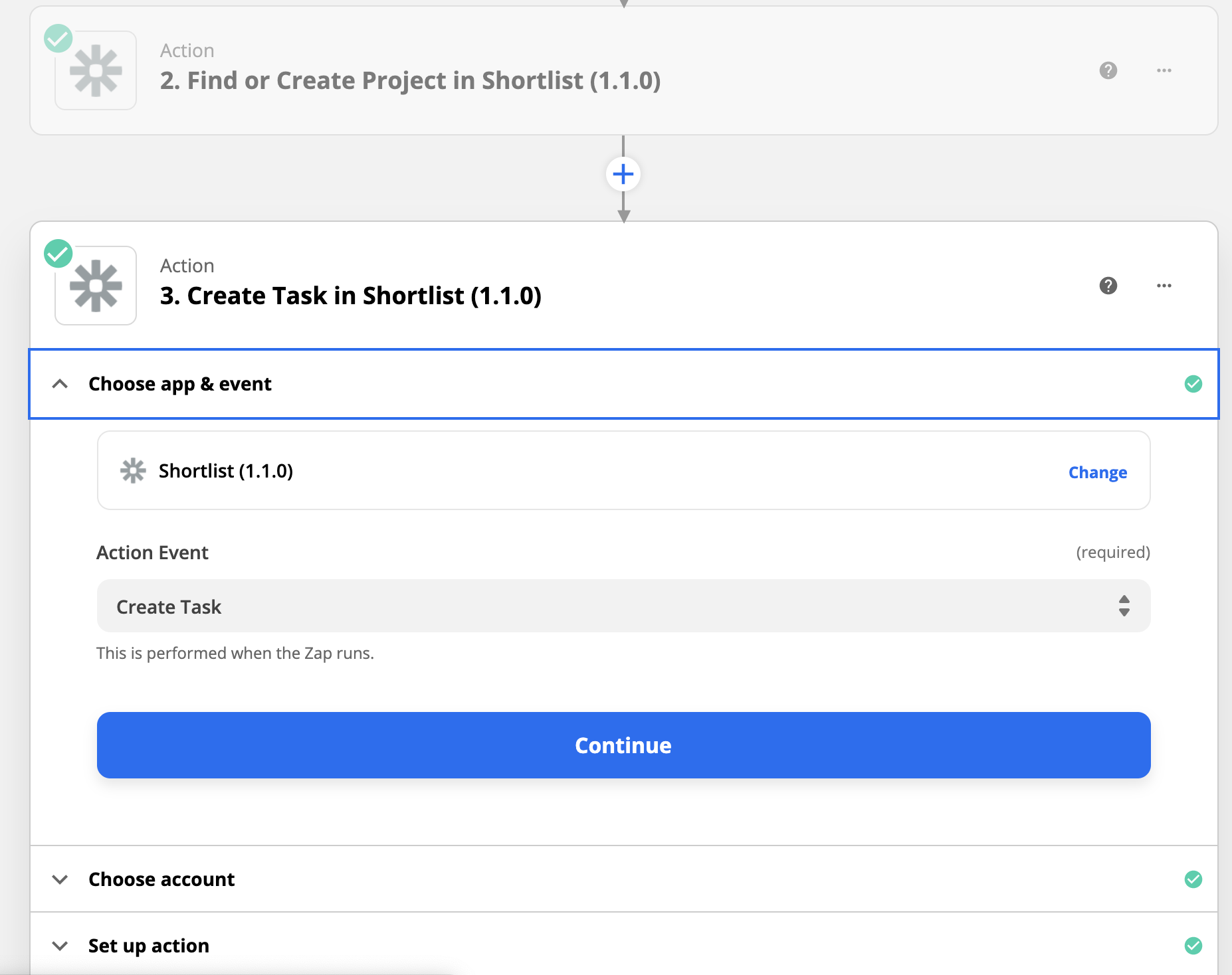This screenshot has width=1232, height=975.
Task: Click the Shortlist app icon on step 2
Action: pyautogui.click(x=96, y=70)
